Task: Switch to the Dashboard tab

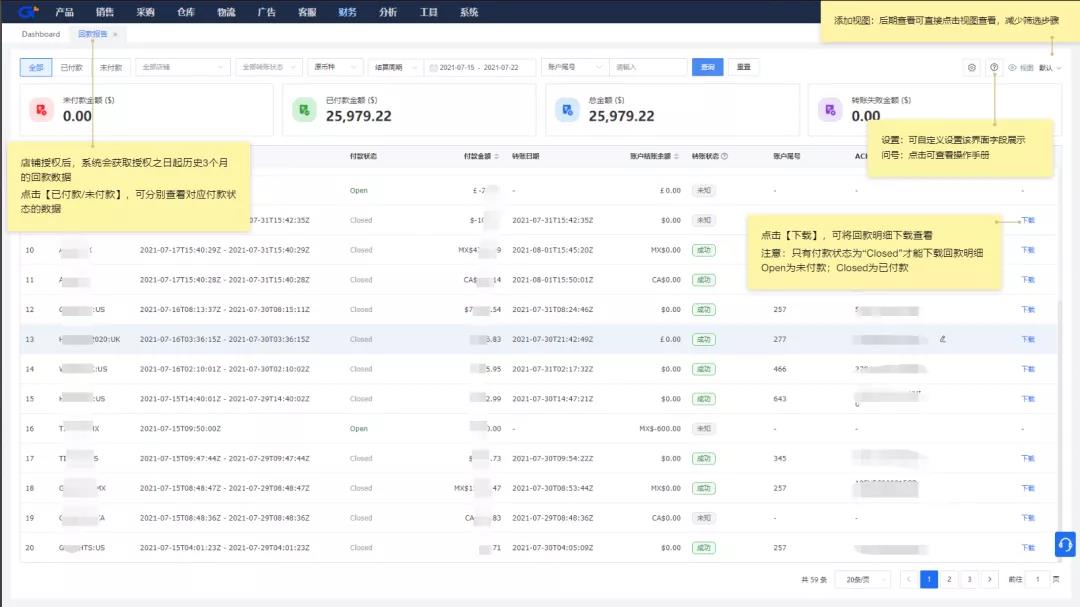Action: click(x=41, y=34)
